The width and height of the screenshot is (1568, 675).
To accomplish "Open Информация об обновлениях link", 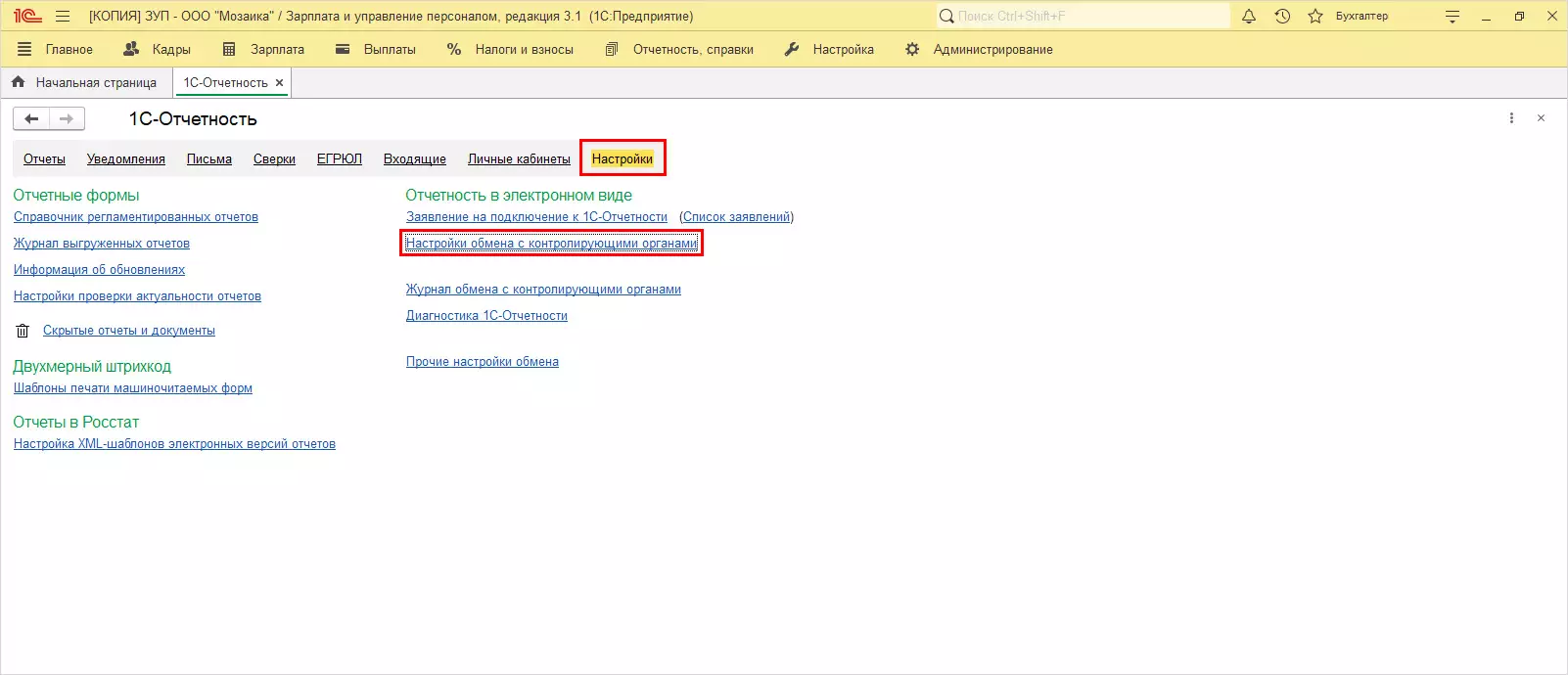I will [x=99, y=270].
